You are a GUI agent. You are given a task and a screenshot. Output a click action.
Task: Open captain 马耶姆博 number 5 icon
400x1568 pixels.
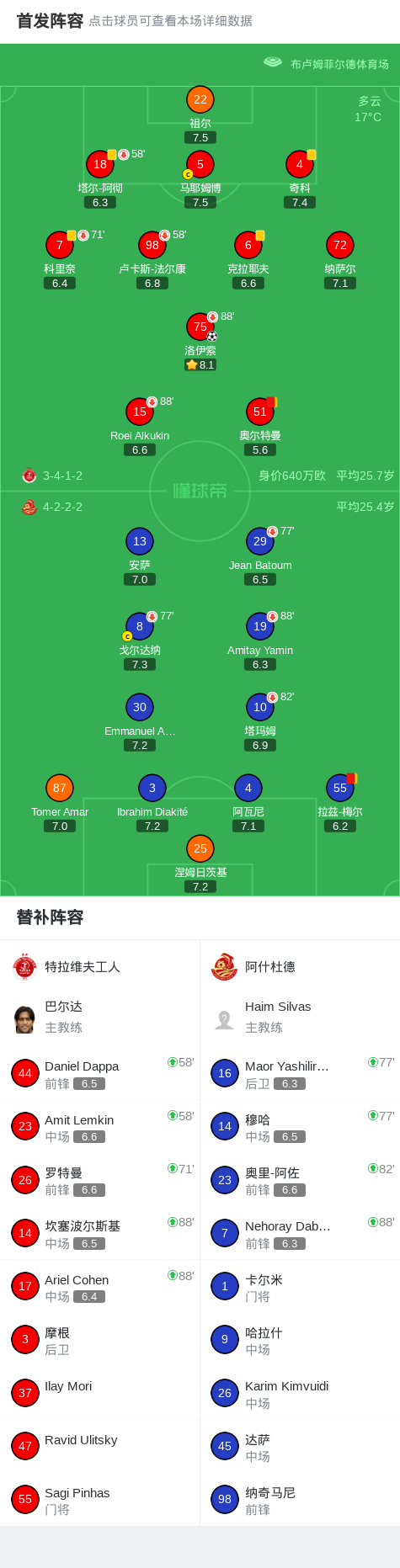pos(200,164)
